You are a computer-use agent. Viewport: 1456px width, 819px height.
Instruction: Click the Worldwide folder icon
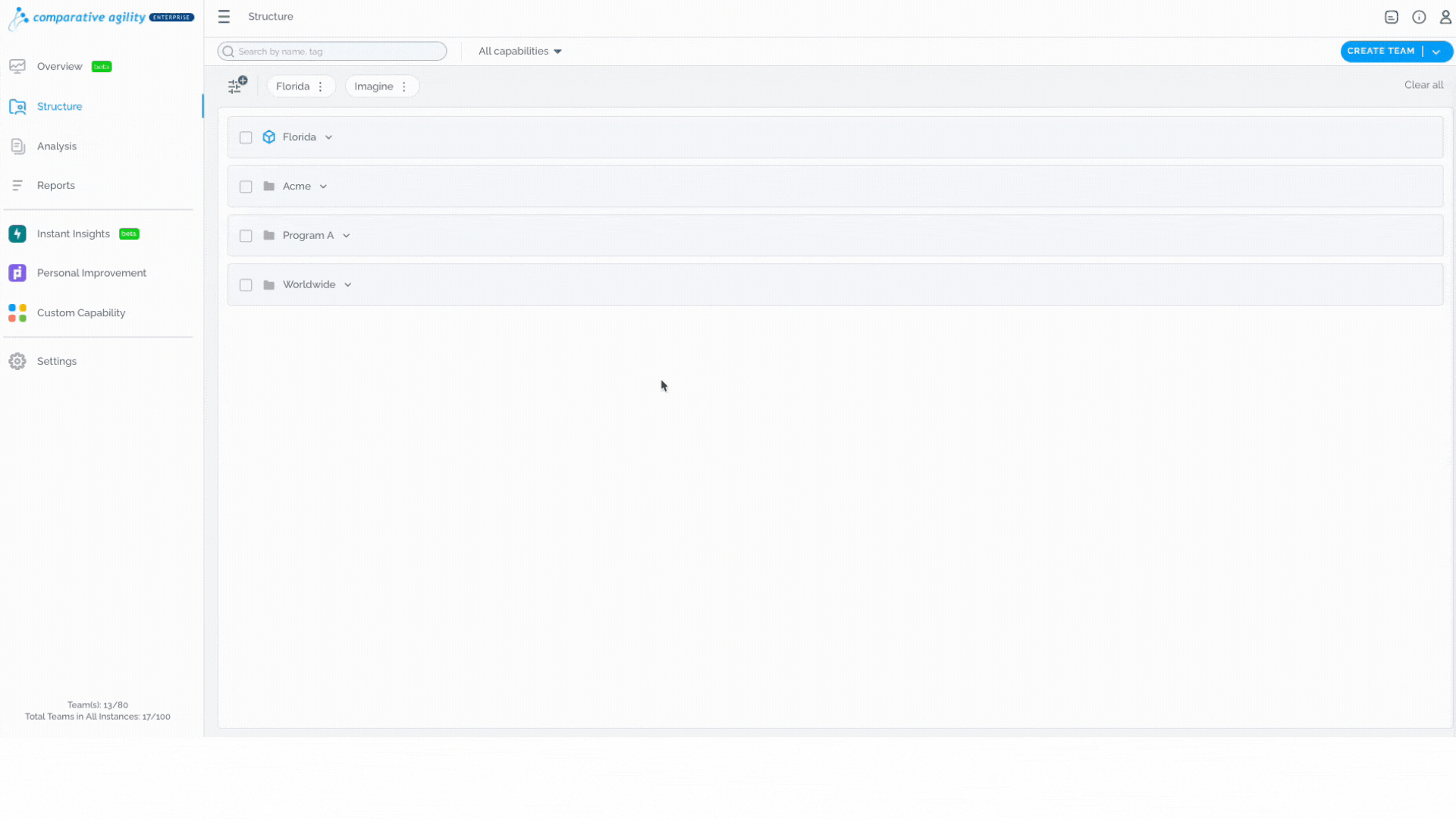[x=269, y=285]
